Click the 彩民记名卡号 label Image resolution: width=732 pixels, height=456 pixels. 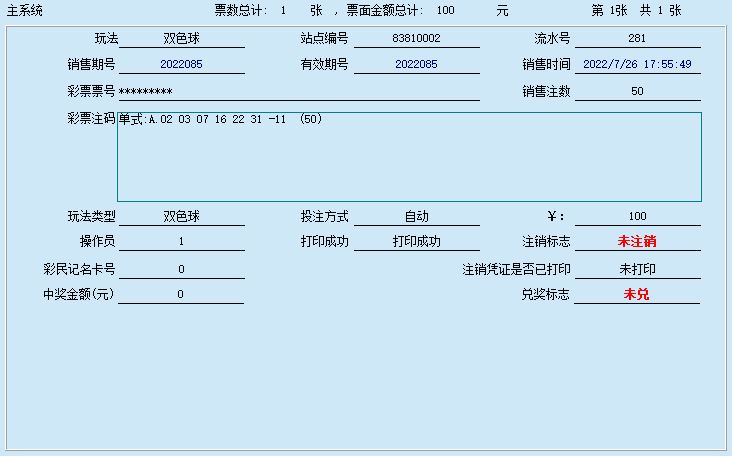click(x=79, y=269)
